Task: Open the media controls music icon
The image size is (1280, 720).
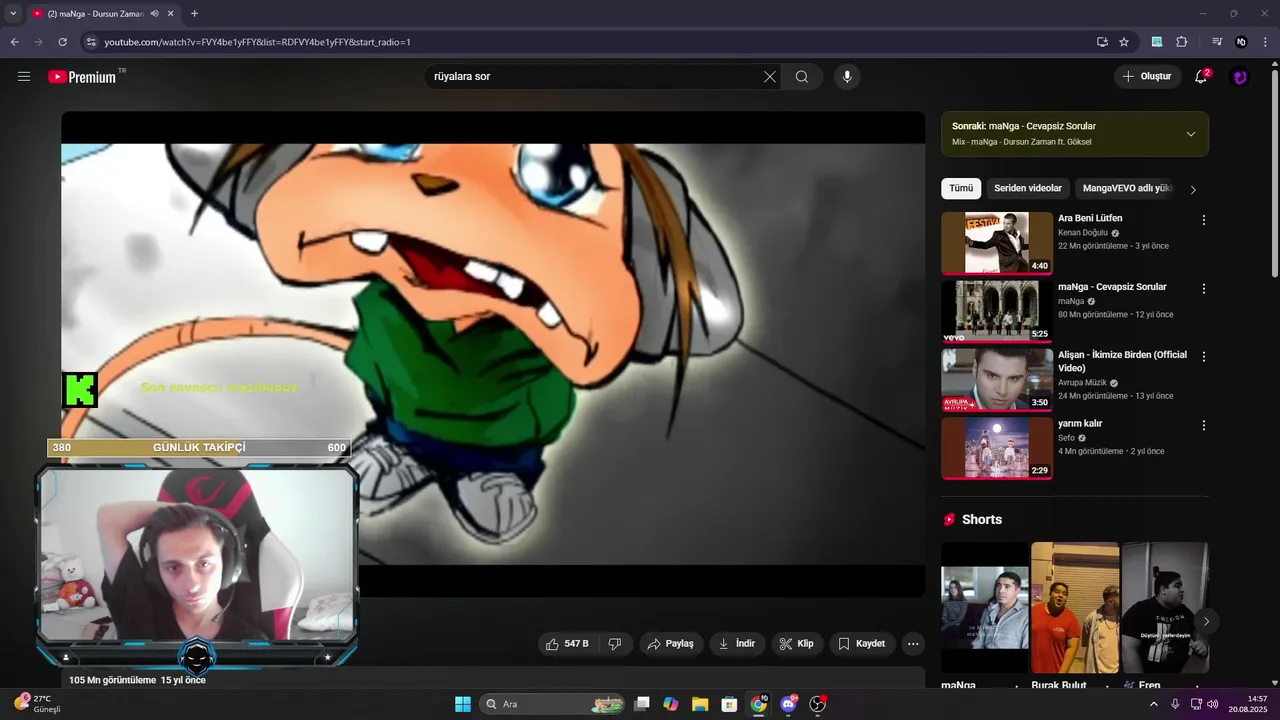Action: (x=1217, y=42)
